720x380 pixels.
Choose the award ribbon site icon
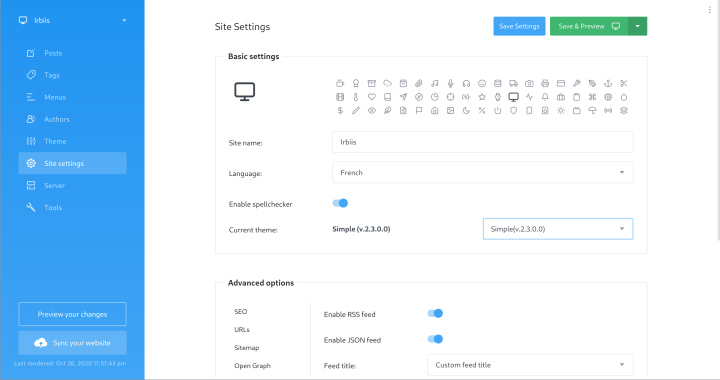[355, 84]
